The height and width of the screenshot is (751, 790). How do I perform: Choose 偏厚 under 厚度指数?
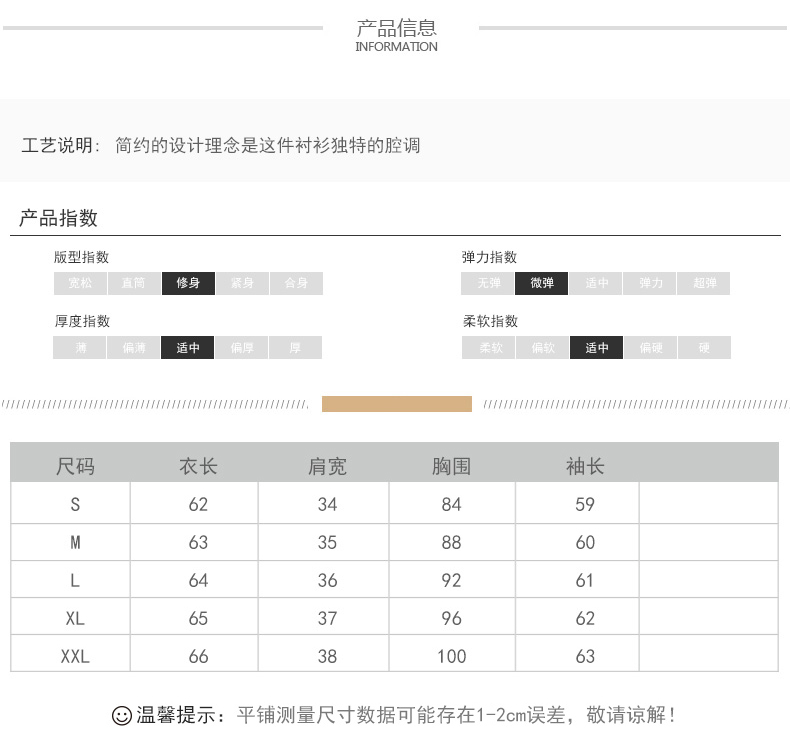point(242,348)
